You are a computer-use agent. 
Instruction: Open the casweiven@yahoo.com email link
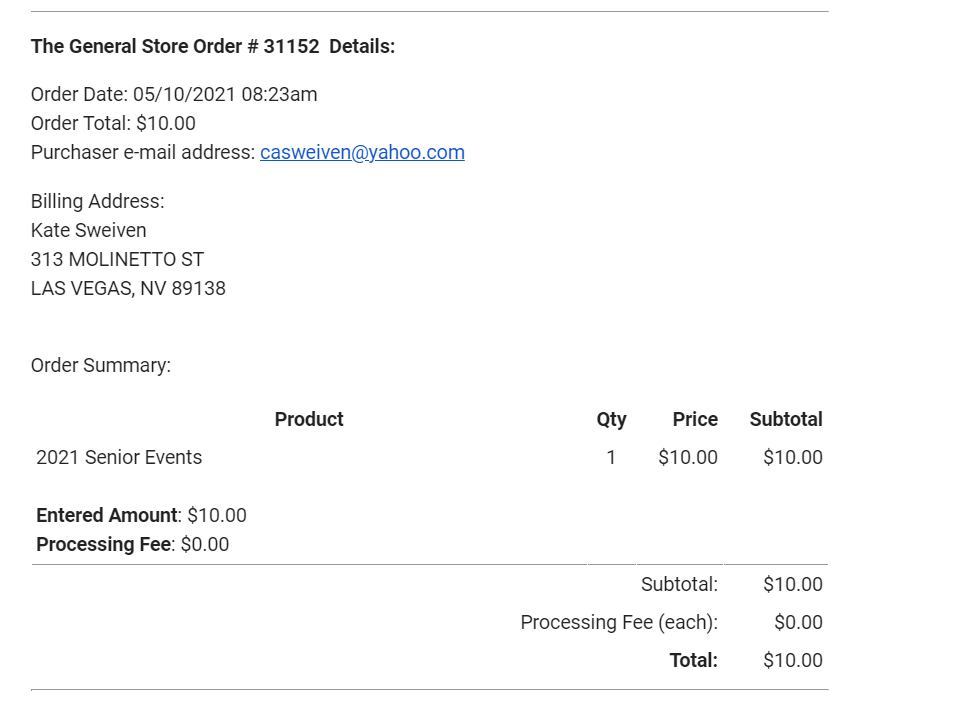click(x=362, y=153)
